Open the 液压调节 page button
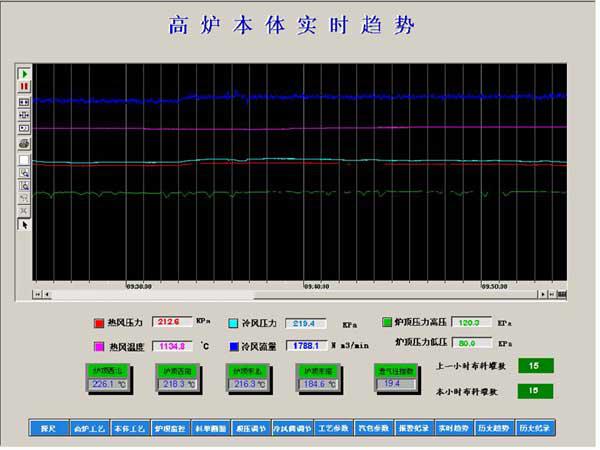This screenshot has height=450, width=600. tap(251, 428)
